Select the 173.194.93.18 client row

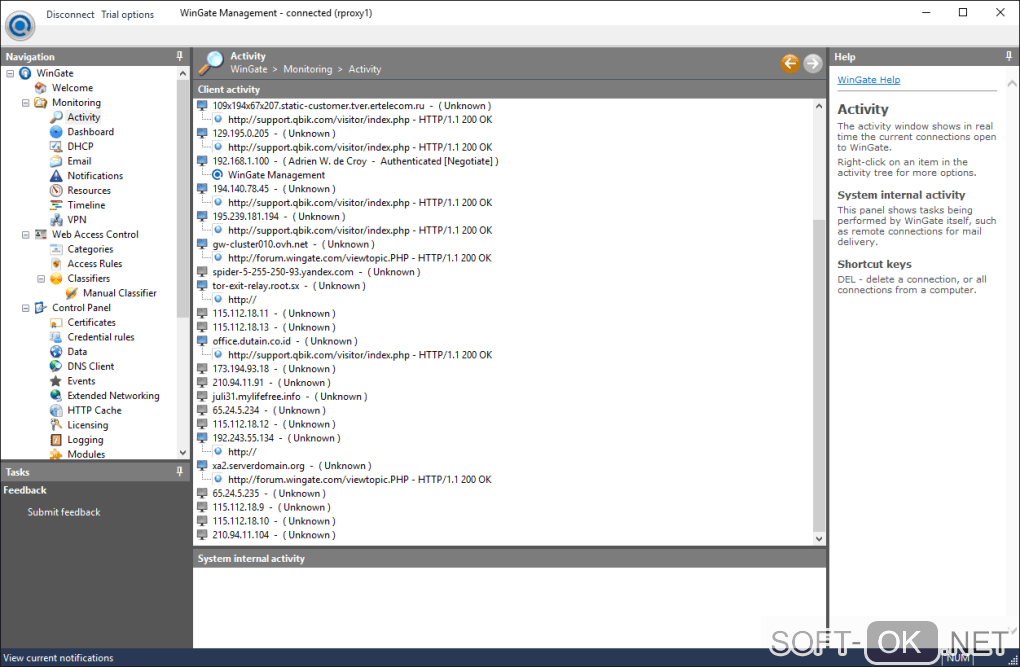(x=274, y=369)
